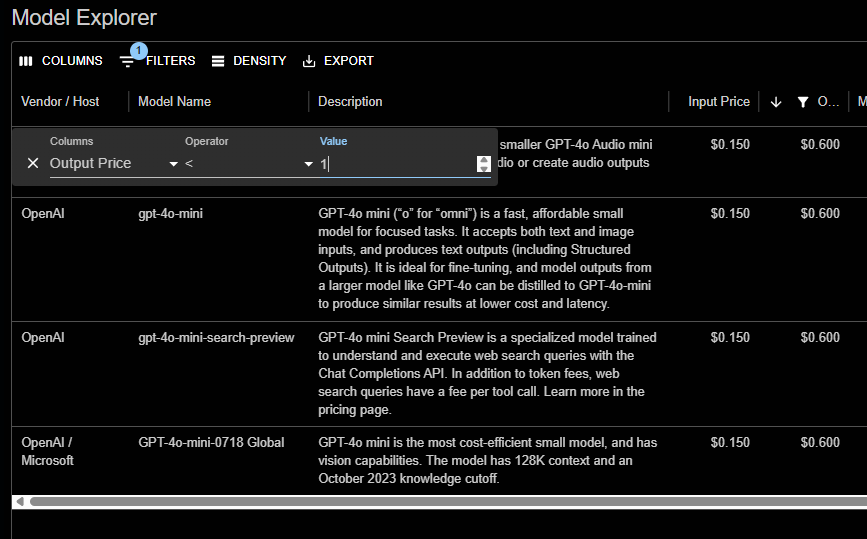The image size is (867, 539).
Task: Change row Density setting
Action: pos(249,61)
